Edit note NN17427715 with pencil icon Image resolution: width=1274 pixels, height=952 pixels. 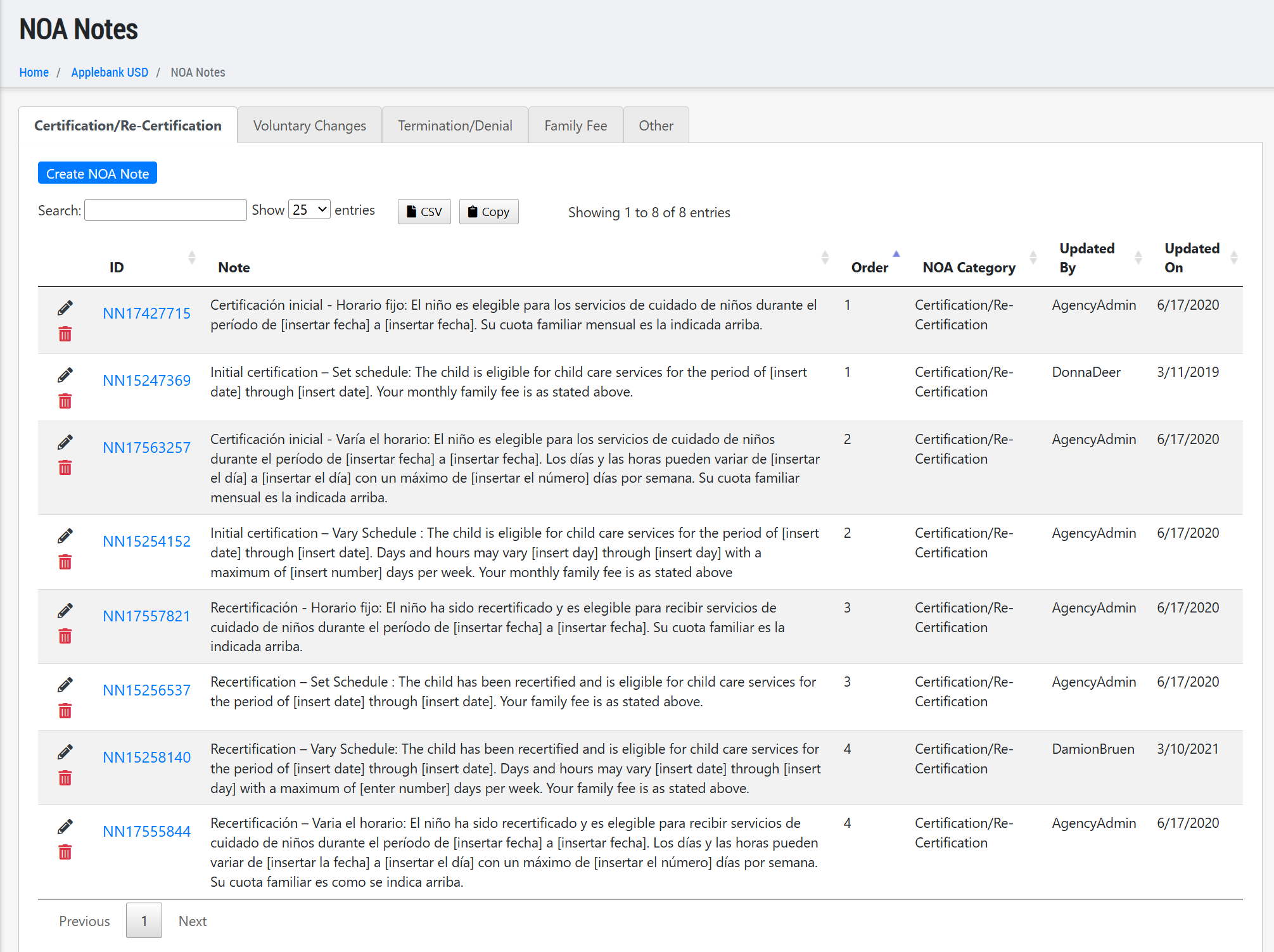tap(65, 308)
